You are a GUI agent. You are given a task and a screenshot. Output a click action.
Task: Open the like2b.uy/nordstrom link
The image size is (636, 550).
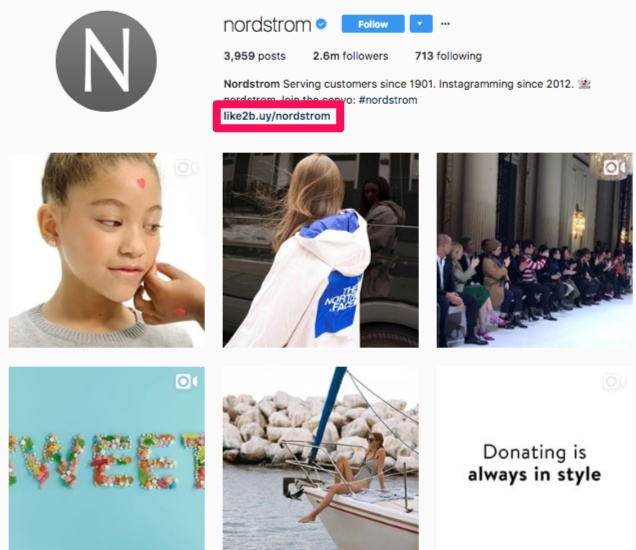277,116
